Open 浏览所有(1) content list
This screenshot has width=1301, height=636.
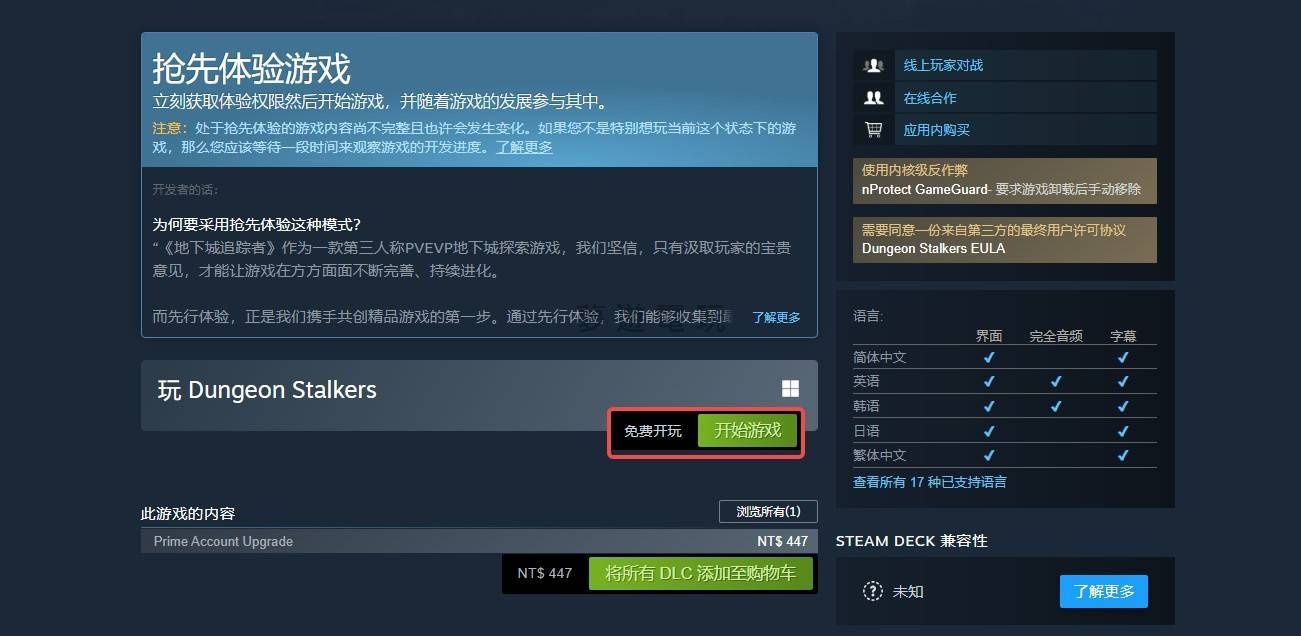[768, 511]
